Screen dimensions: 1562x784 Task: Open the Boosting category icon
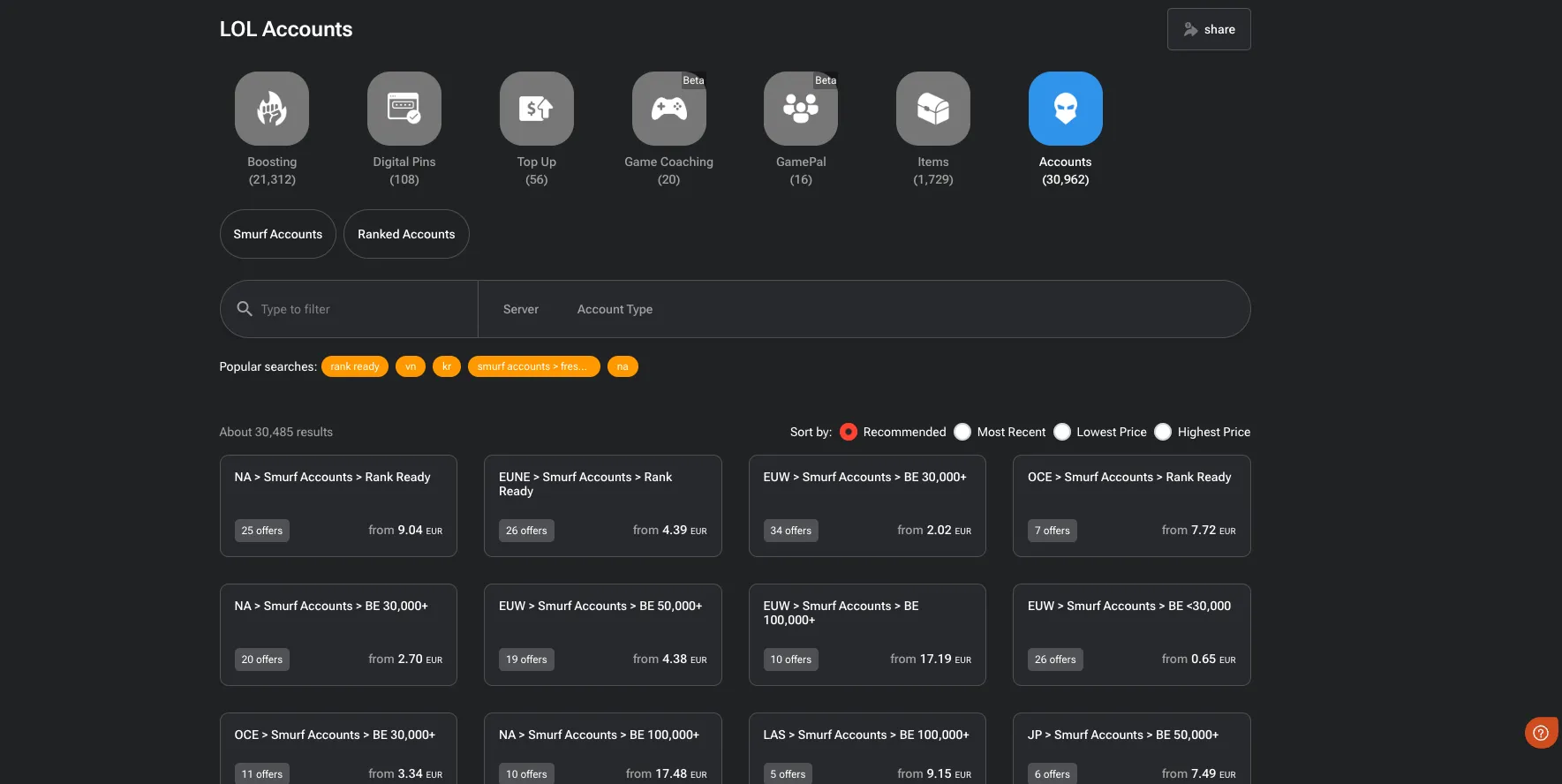pyautogui.click(x=272, y=109)
